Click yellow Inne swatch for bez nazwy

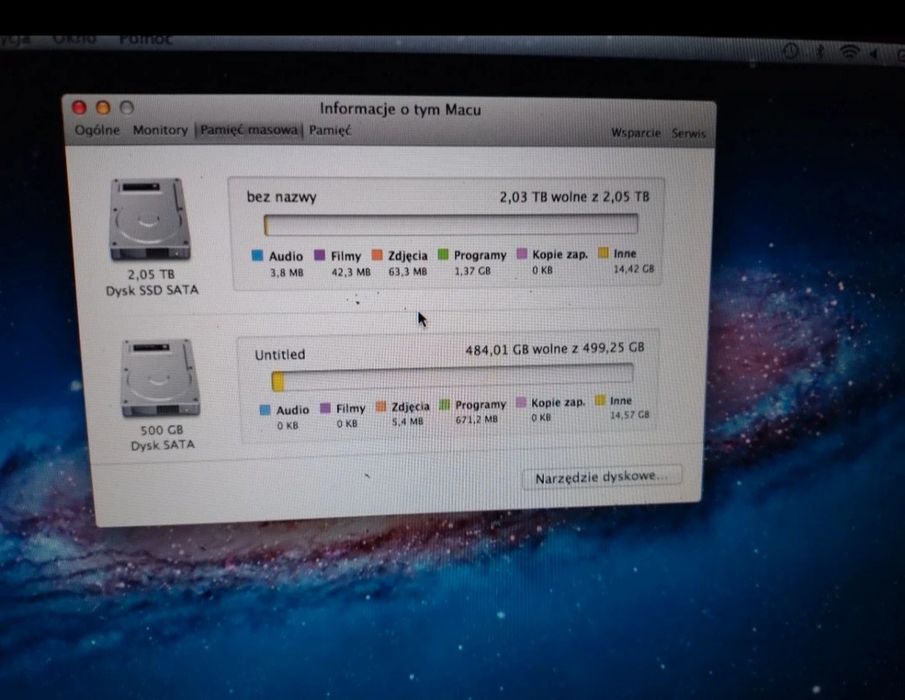(603, 253)
